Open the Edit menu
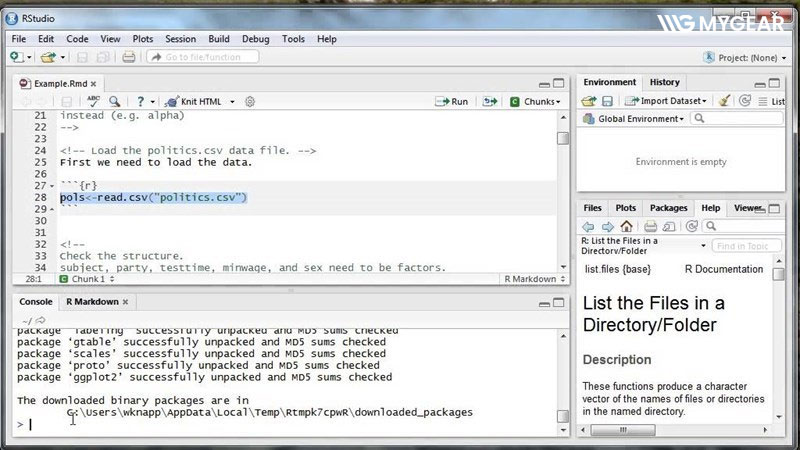800x450 pixels. pos(45,39)
